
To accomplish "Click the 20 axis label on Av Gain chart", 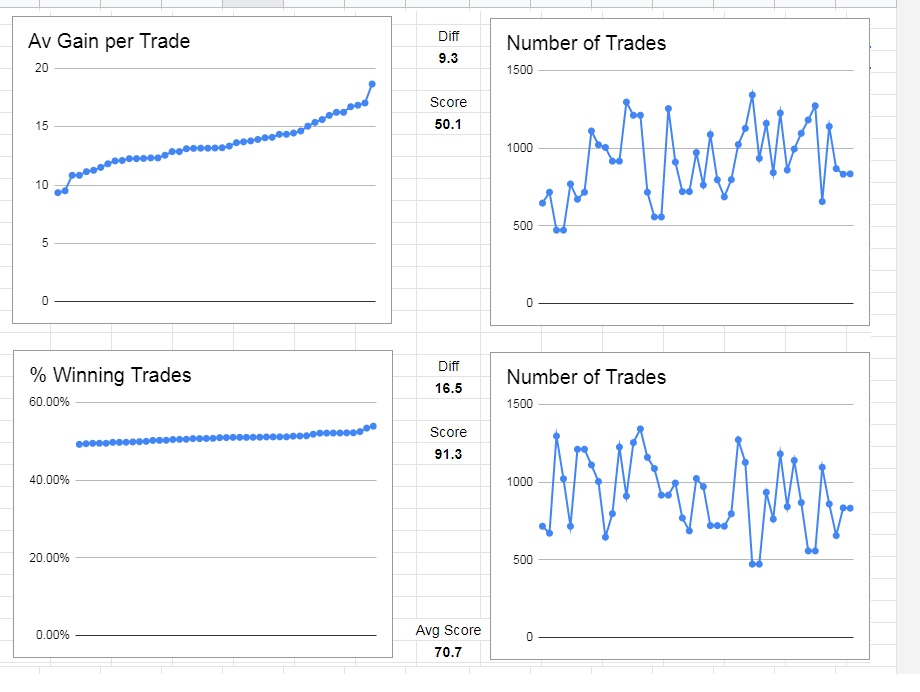I will [x=41, y=68].
